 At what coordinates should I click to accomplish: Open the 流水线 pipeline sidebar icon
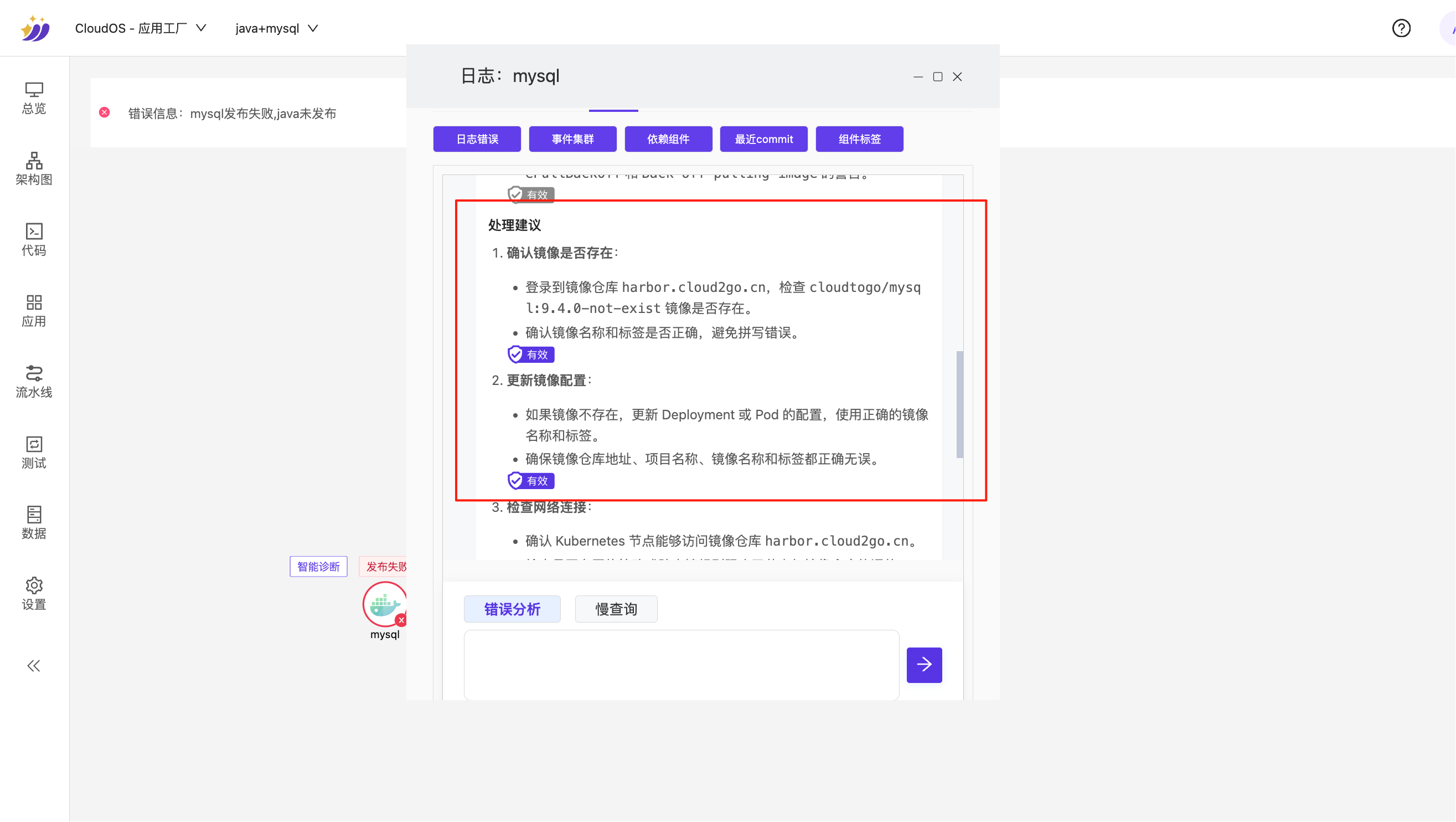[34, 382]
